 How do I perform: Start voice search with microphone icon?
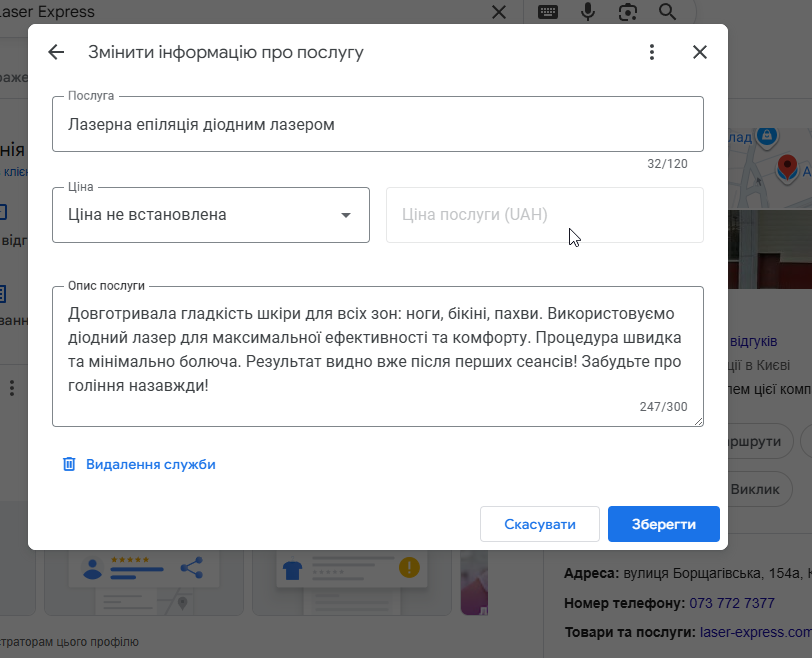click(588, 12)
